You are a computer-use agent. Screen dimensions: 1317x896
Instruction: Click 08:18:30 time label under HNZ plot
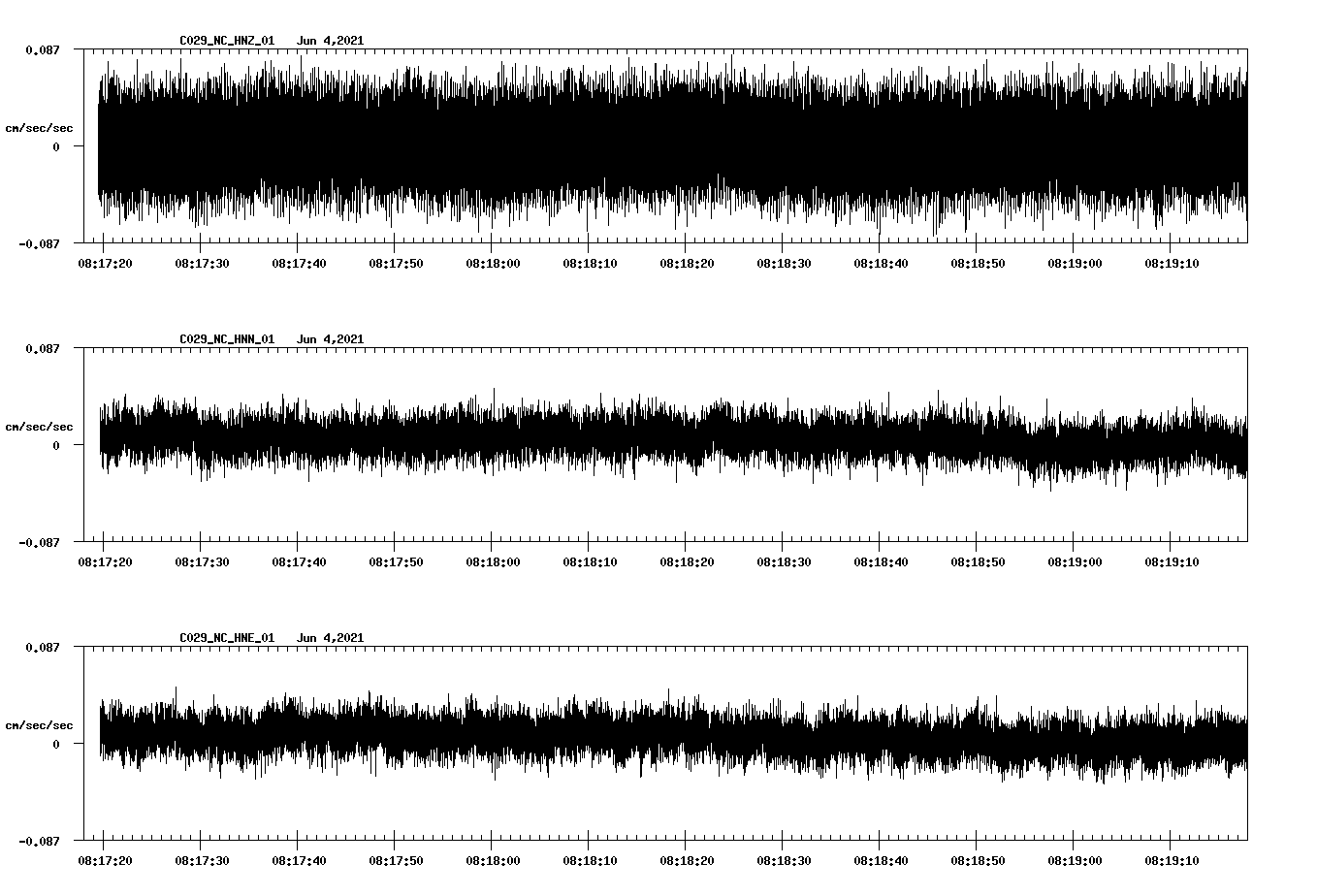(x=784, y=264)
